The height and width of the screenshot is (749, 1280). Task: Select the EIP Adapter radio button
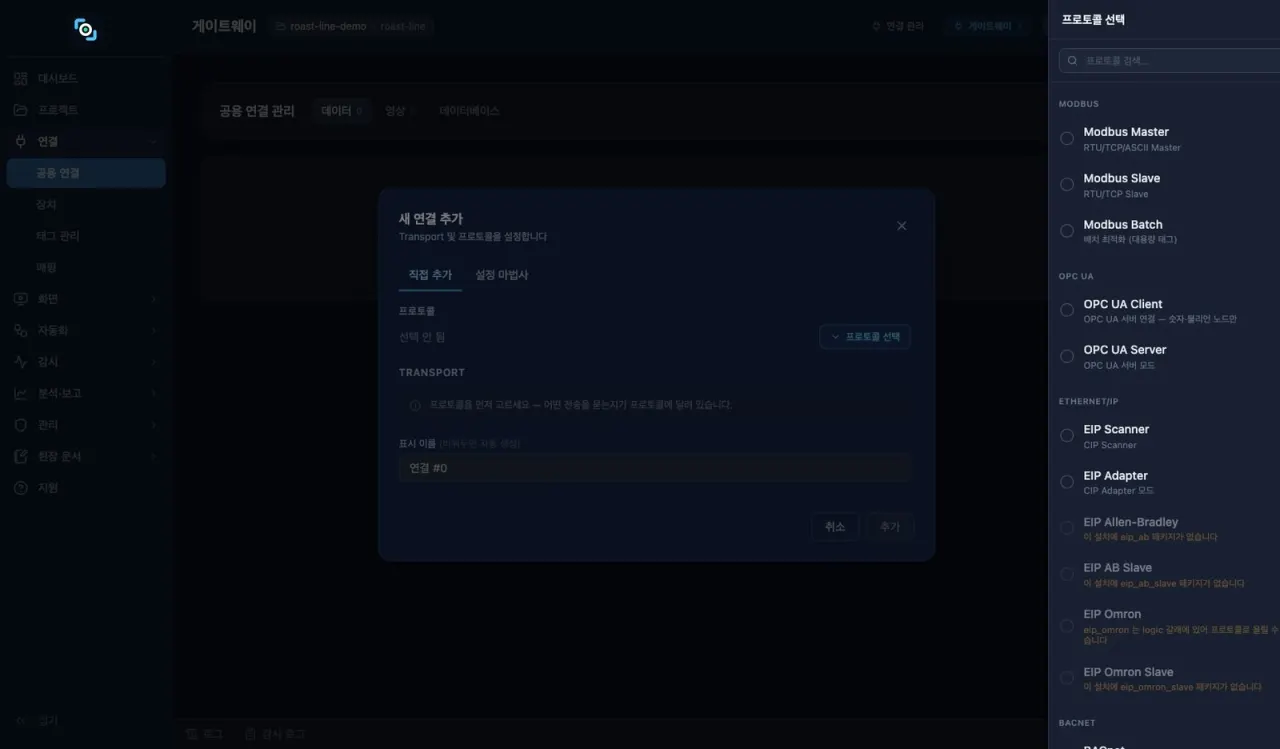pos(1067,482)
